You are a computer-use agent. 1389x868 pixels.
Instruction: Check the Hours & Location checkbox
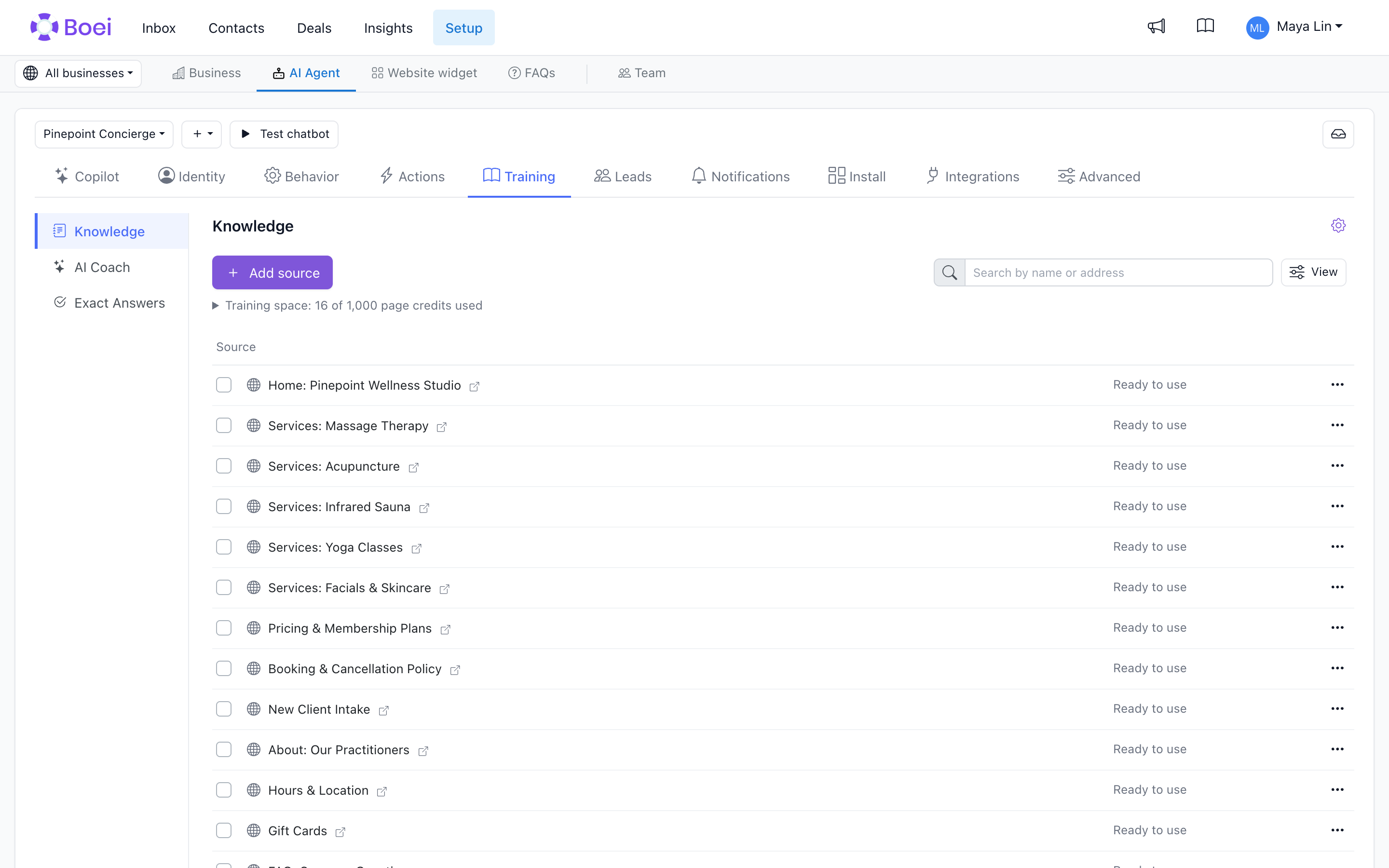tap(224, 790)
